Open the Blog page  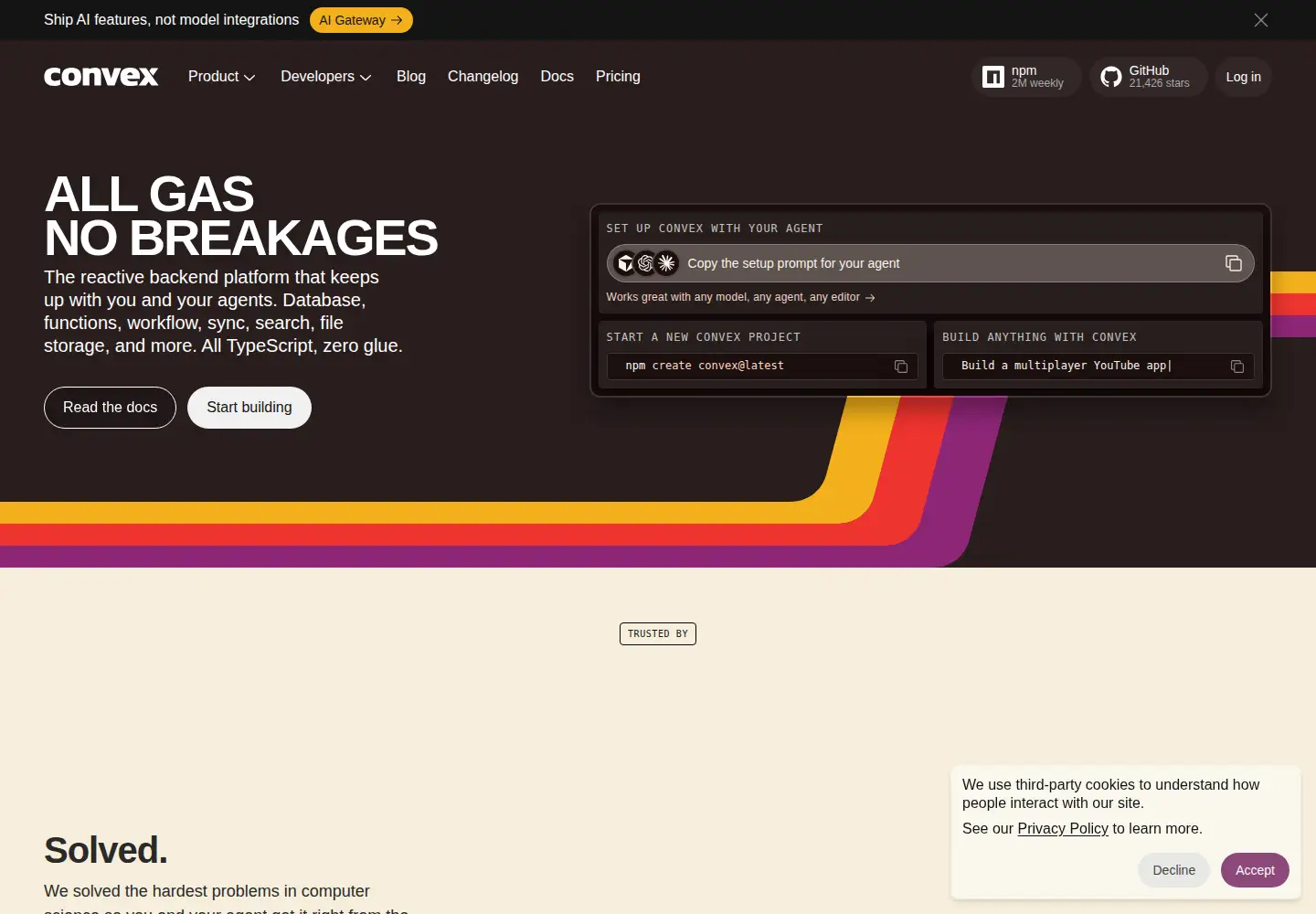(x=411, y=77)
